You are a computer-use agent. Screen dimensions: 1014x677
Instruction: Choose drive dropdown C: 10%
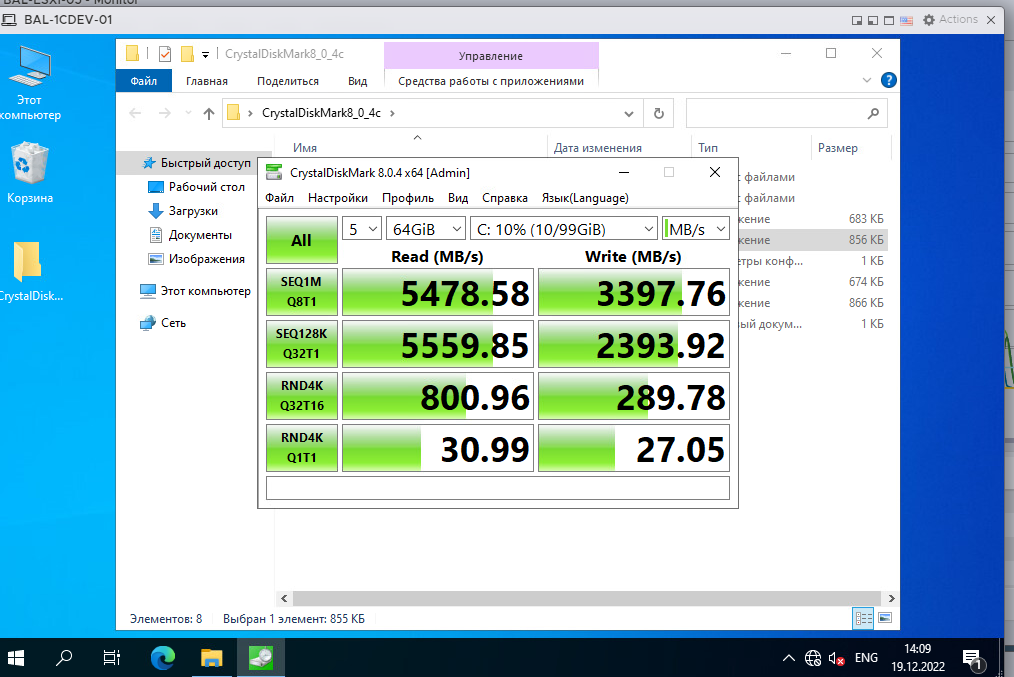click(x=564, y=229)
